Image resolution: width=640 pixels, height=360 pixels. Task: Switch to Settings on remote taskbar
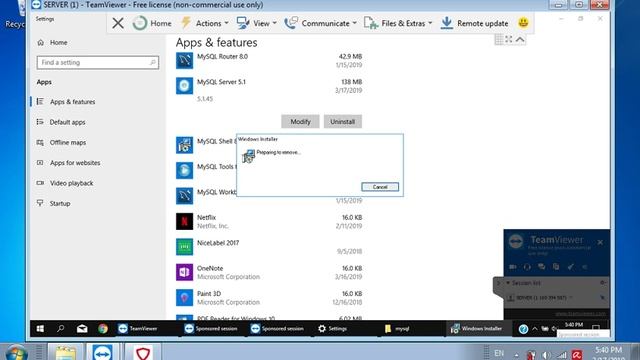pyautogui.click(x=333, y=329)
